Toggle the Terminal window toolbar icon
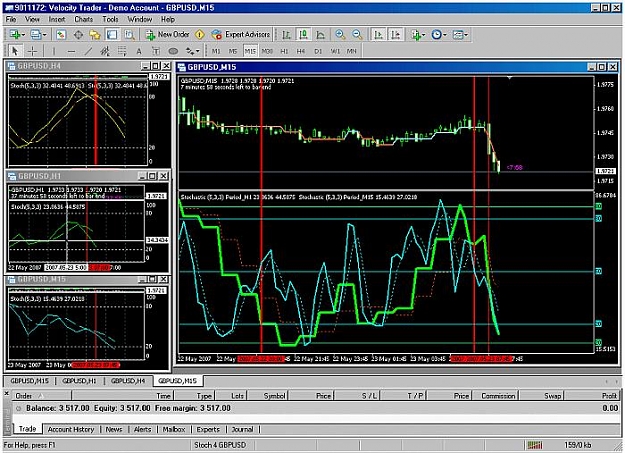625x453 pixels. tap(112, 35)
